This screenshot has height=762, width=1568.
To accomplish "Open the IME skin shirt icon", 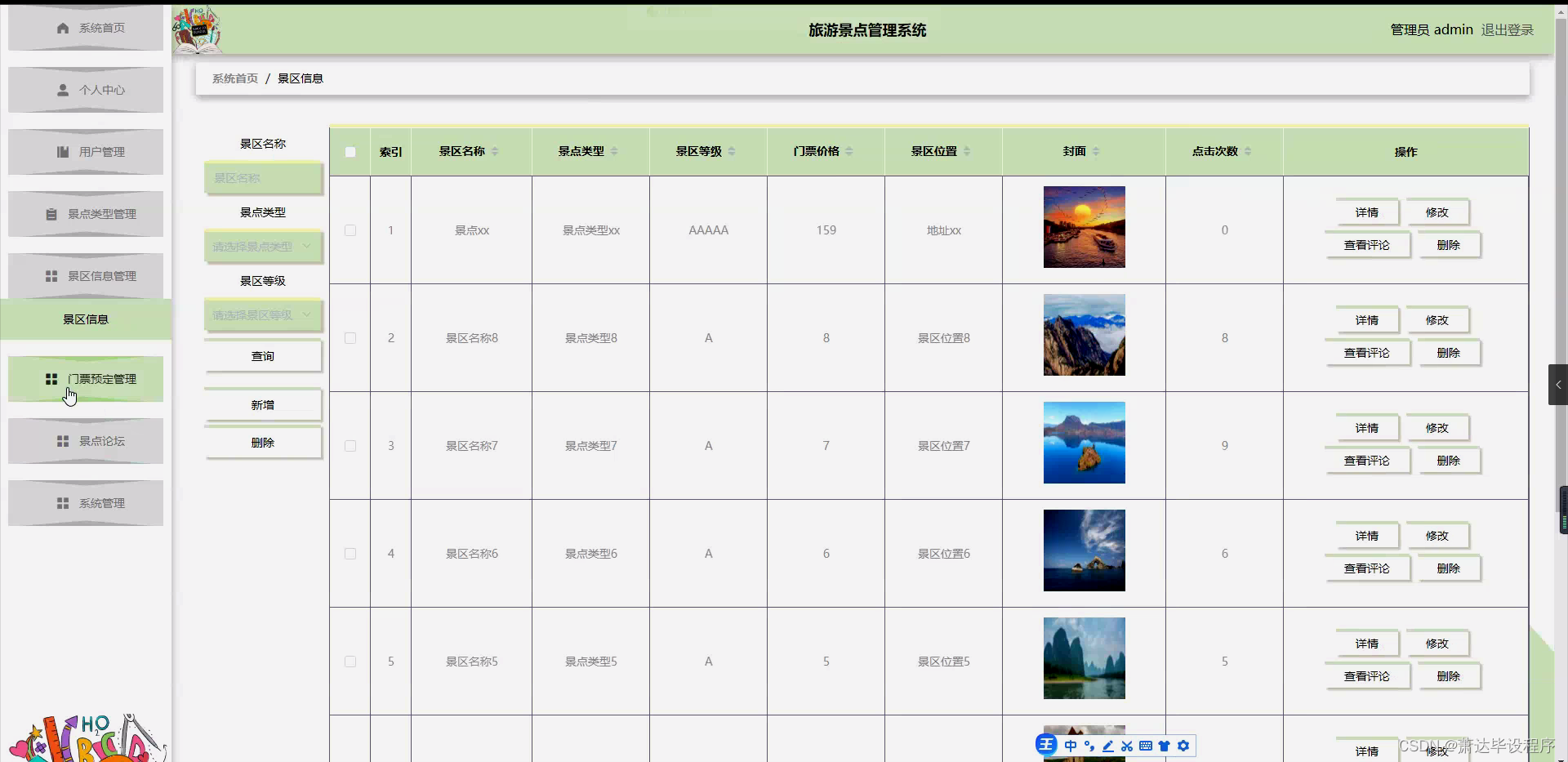I will pyautogui.click(x=1165, y=746).
